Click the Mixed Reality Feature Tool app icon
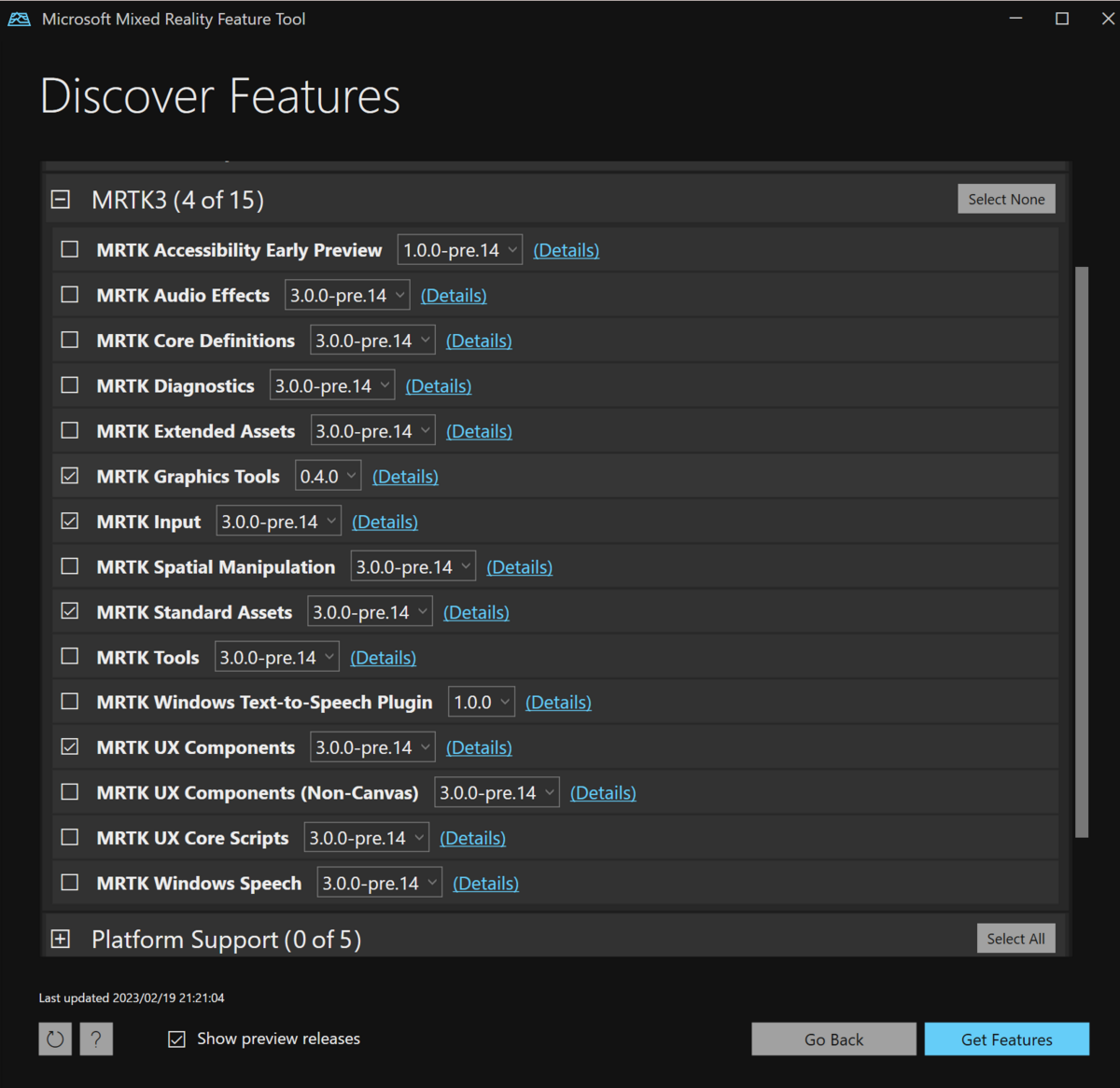 pyautogui.click(x=19, y=19)
